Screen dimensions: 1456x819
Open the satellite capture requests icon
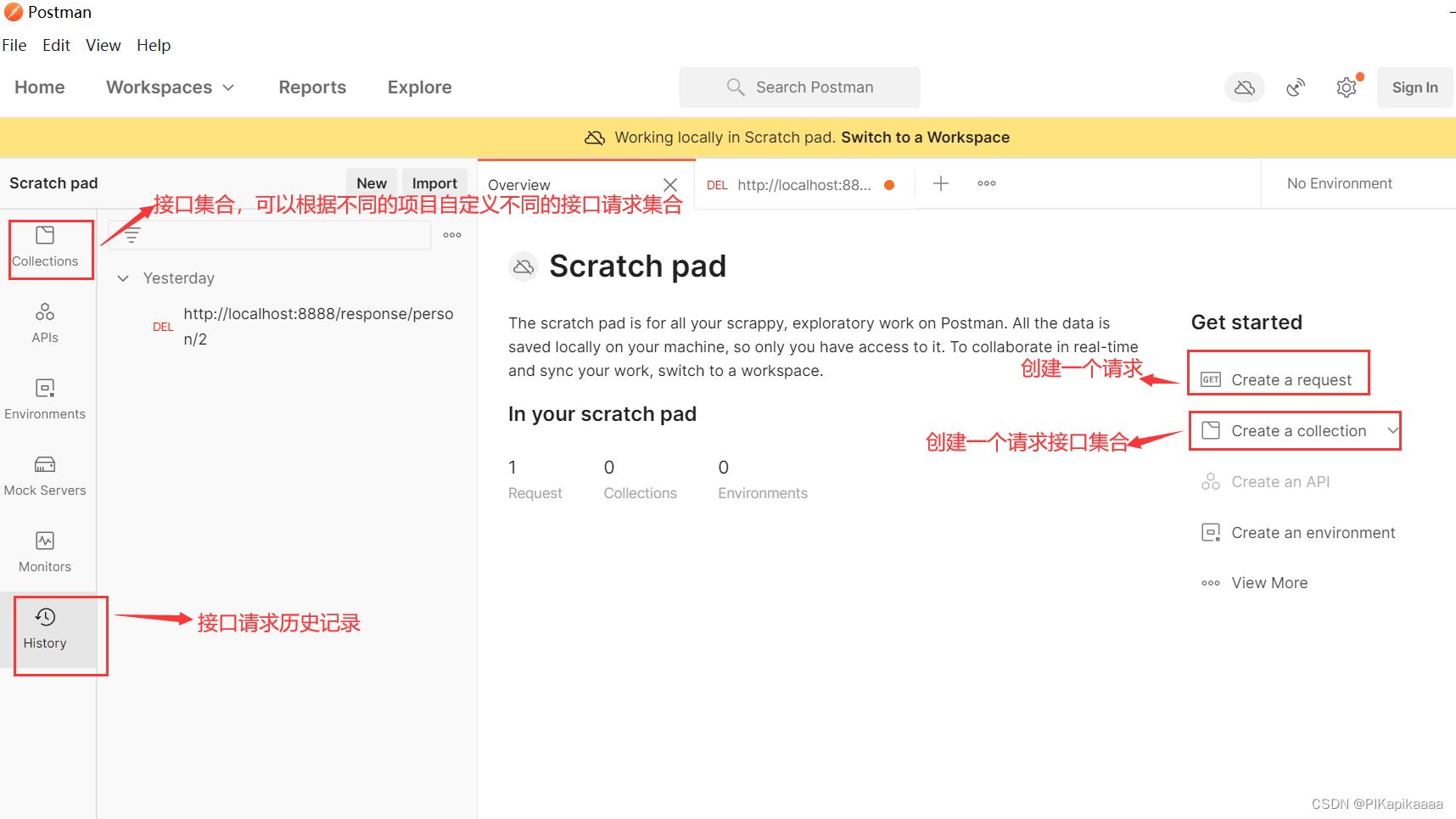(1296, 87)
